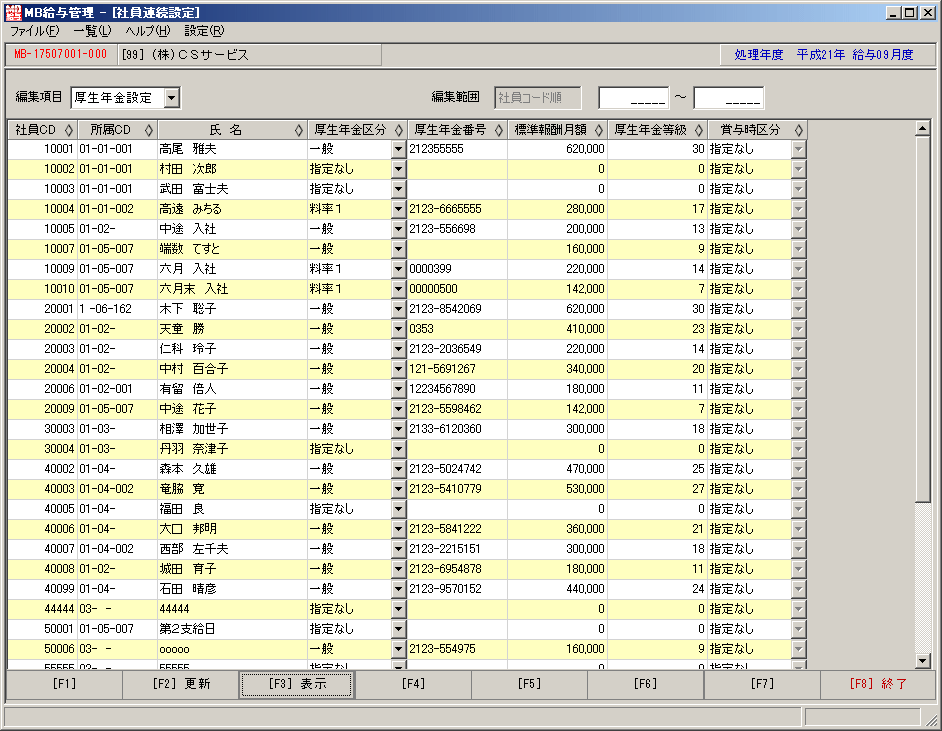Sort by 所属CD column sort icon

tap(149, 130)
